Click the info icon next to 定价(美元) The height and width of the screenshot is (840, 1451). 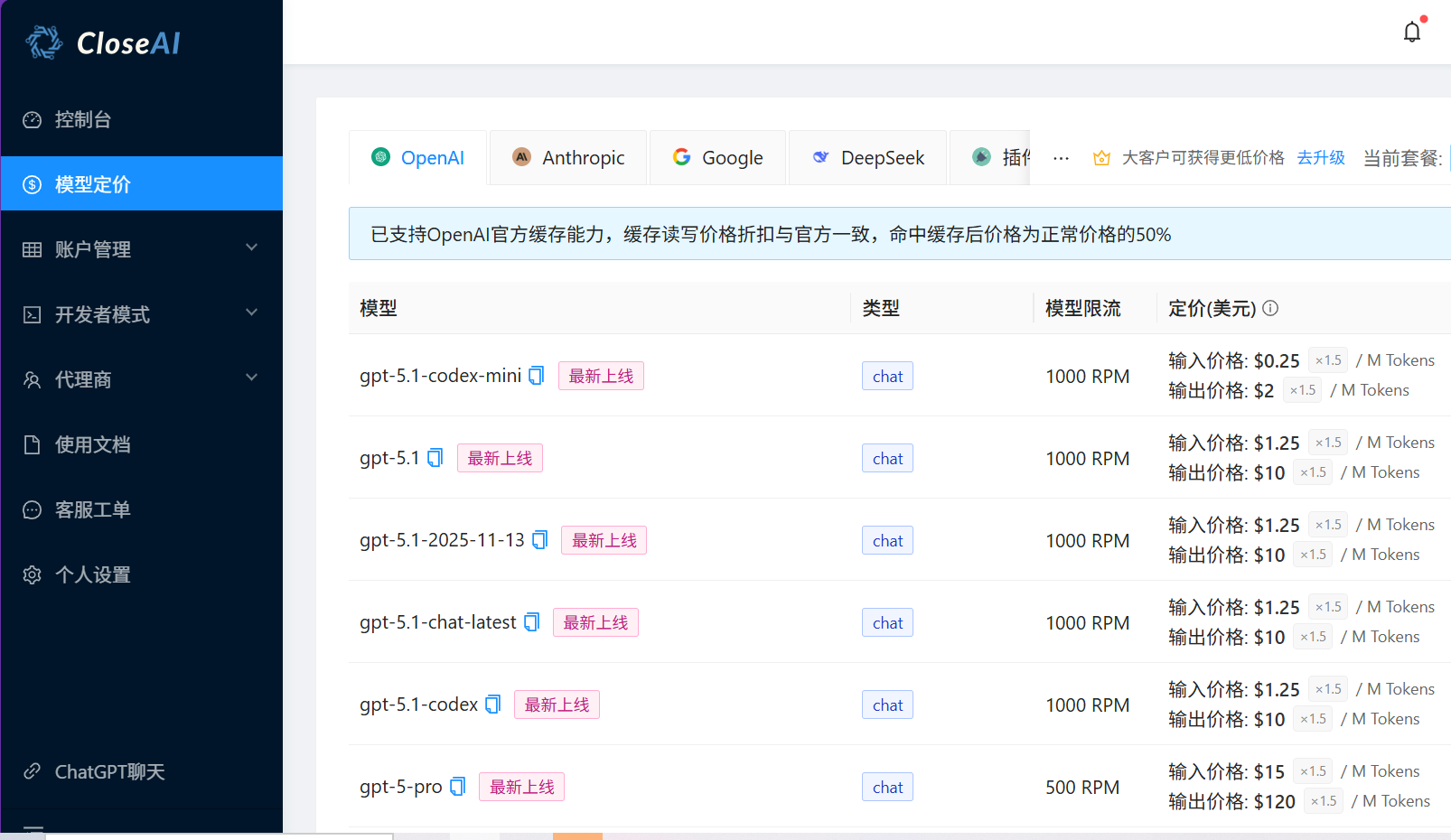coord(1270,308)
